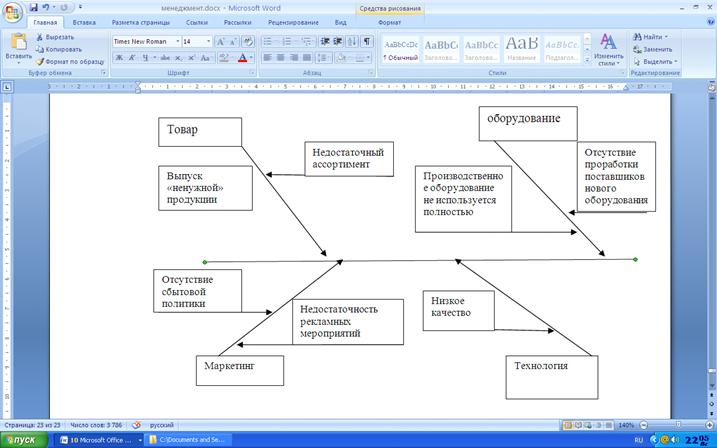Apply bold formatting (Ж)
The width and height of the screenshot is (717, 448).
tap(119, 58)
